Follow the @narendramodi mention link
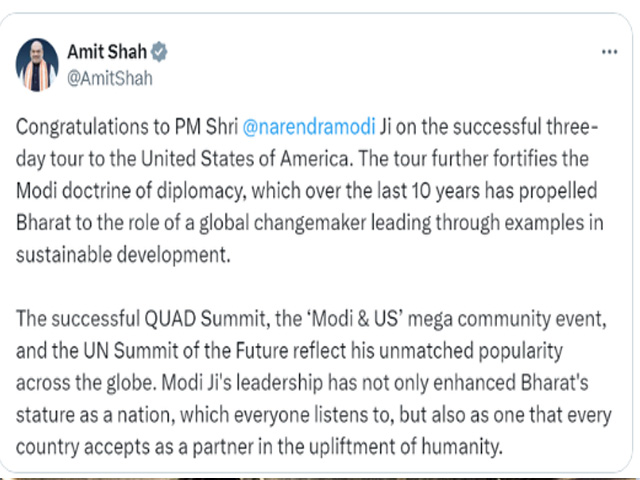This screenshot has width=640, height=480. [309, 127]
